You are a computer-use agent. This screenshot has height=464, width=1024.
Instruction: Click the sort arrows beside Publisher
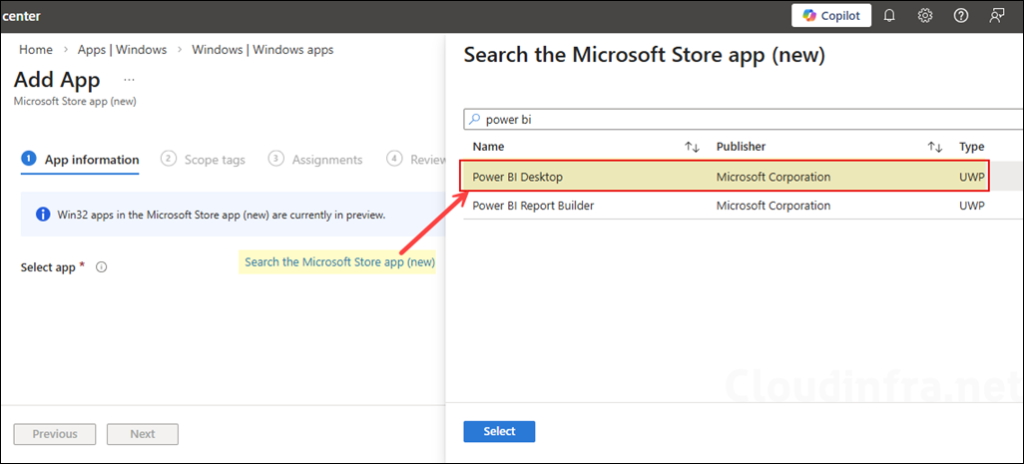point(935,147)
